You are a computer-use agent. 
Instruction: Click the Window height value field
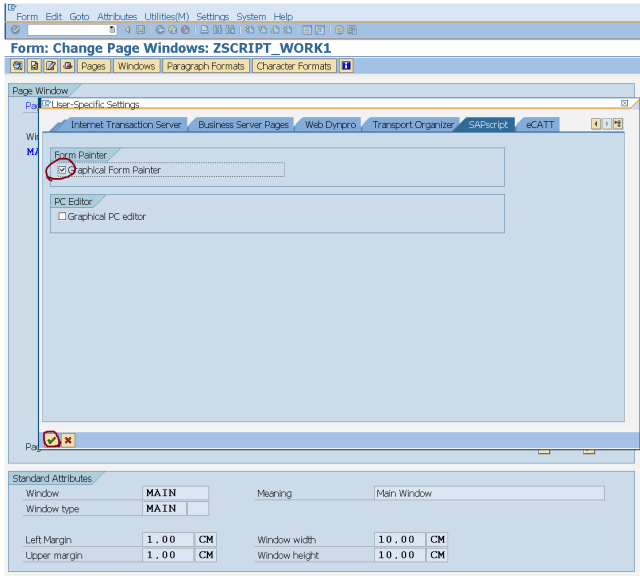[x=400, y=555]
